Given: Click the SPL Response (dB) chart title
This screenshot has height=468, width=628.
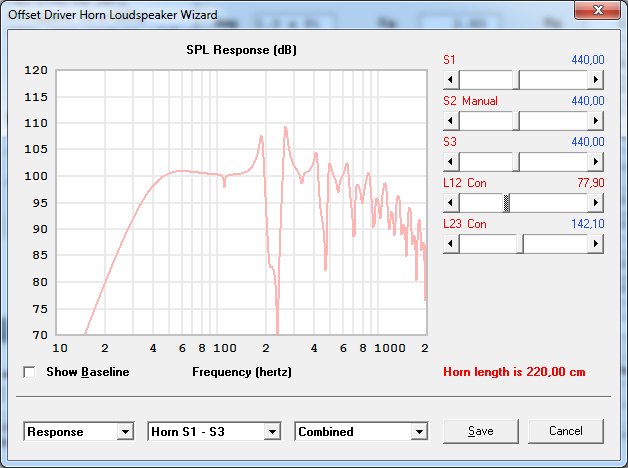Looking at the screenshot, I should (x=242, y=50).
